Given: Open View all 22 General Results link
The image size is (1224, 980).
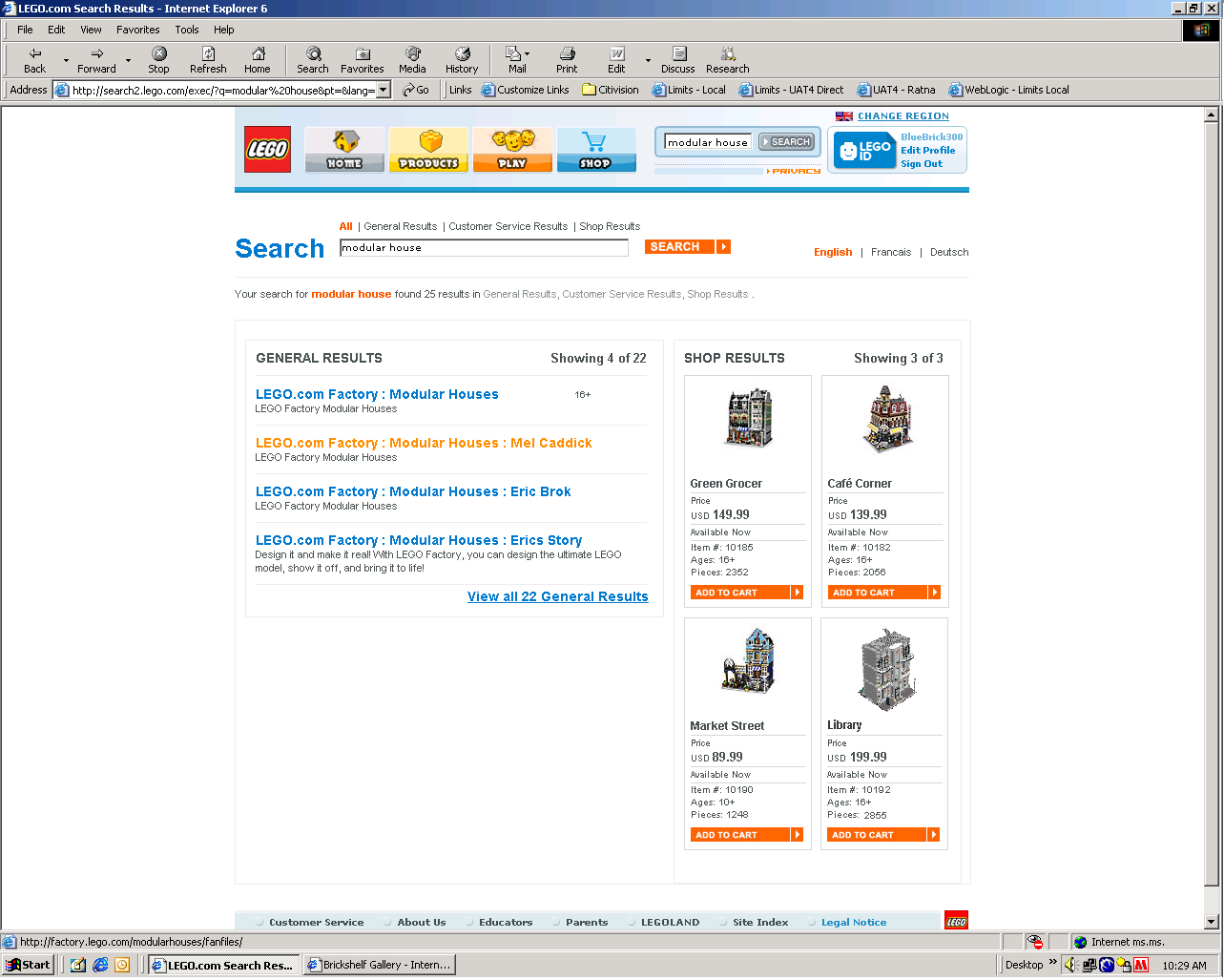Looking at the screenshot, I should 557,596.
